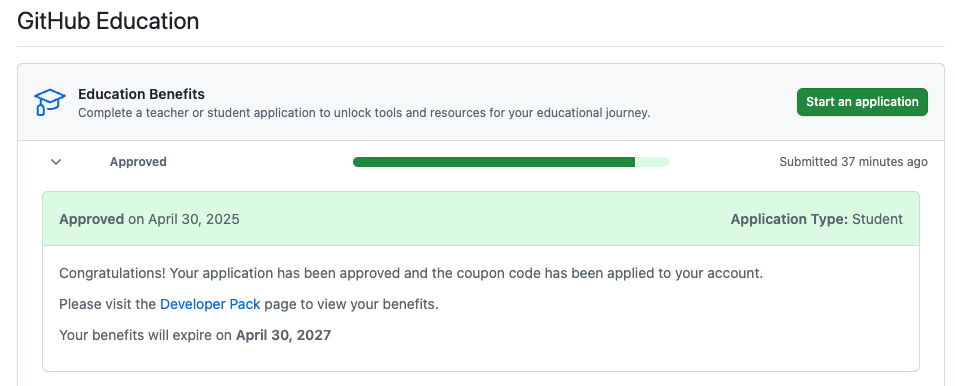Select the GitHub Education page heading

click(108, 21)
